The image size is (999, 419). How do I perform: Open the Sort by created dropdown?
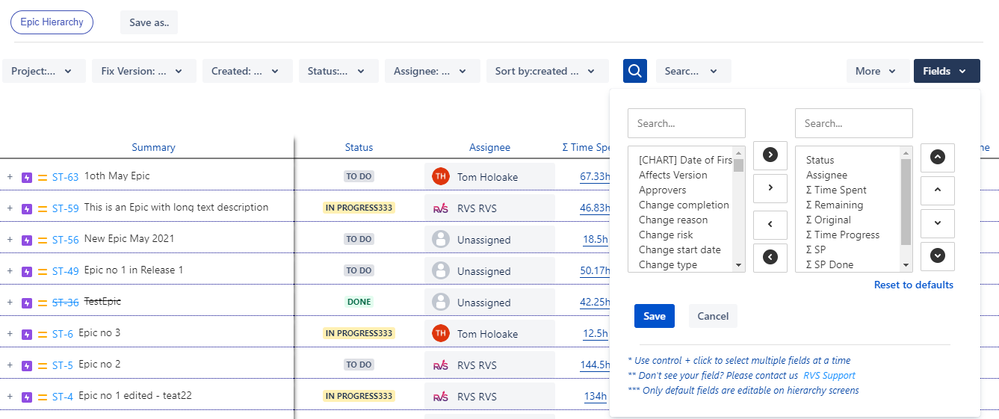click(547, 71)
